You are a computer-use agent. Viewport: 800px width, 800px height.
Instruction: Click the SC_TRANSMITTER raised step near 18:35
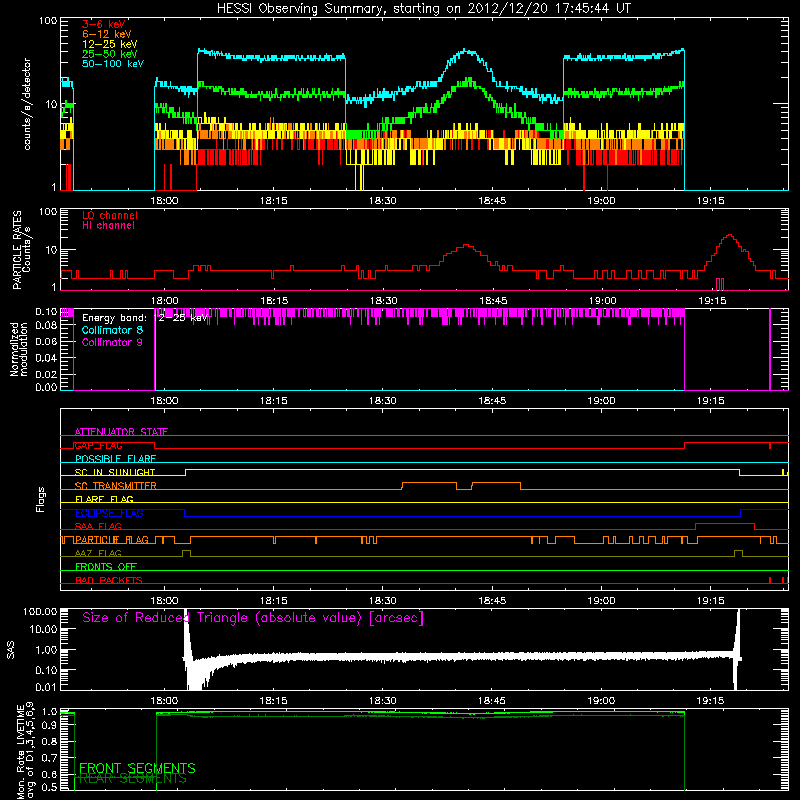[429, 483]
